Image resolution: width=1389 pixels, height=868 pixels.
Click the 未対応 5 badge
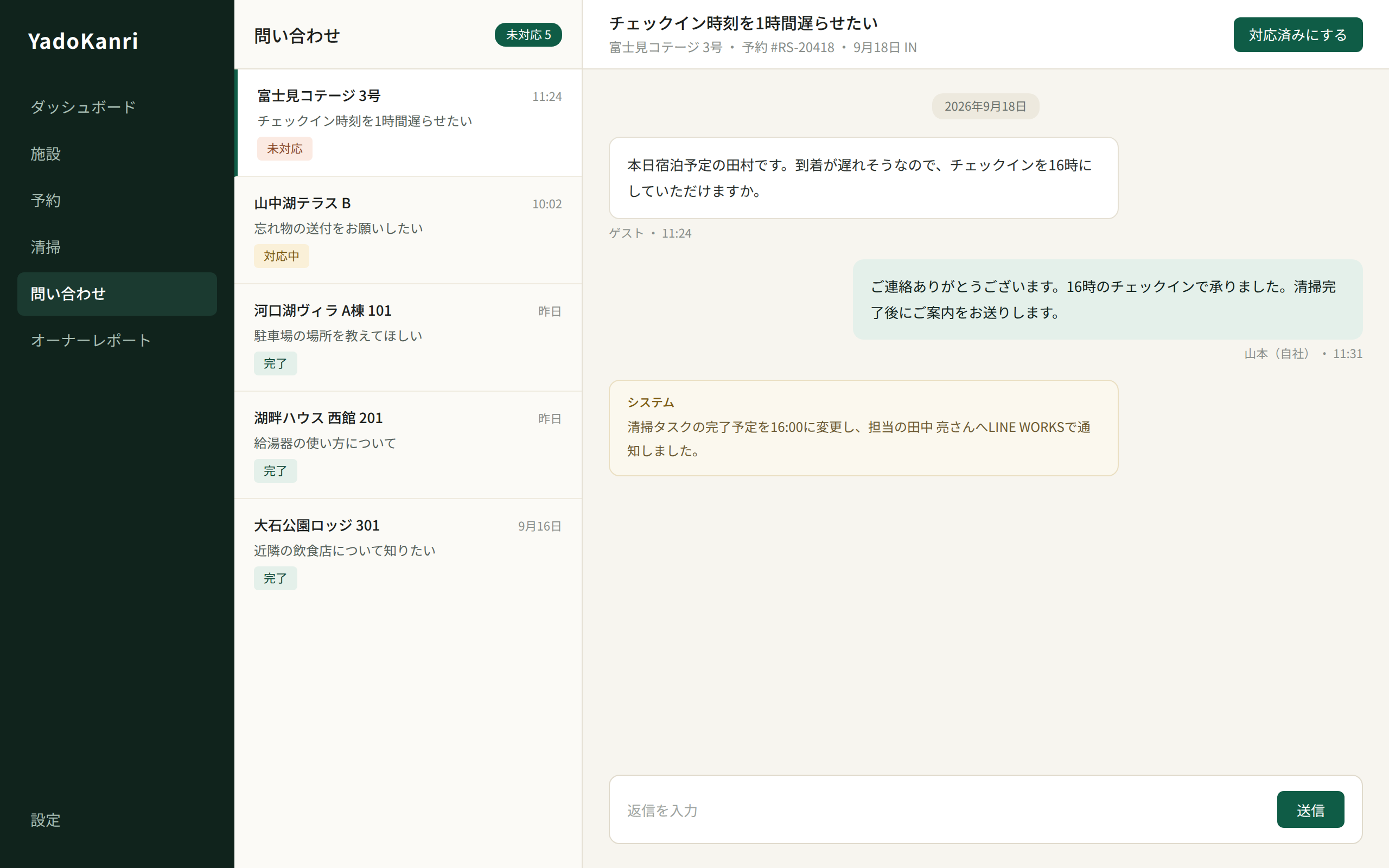(x=528, y=35)
